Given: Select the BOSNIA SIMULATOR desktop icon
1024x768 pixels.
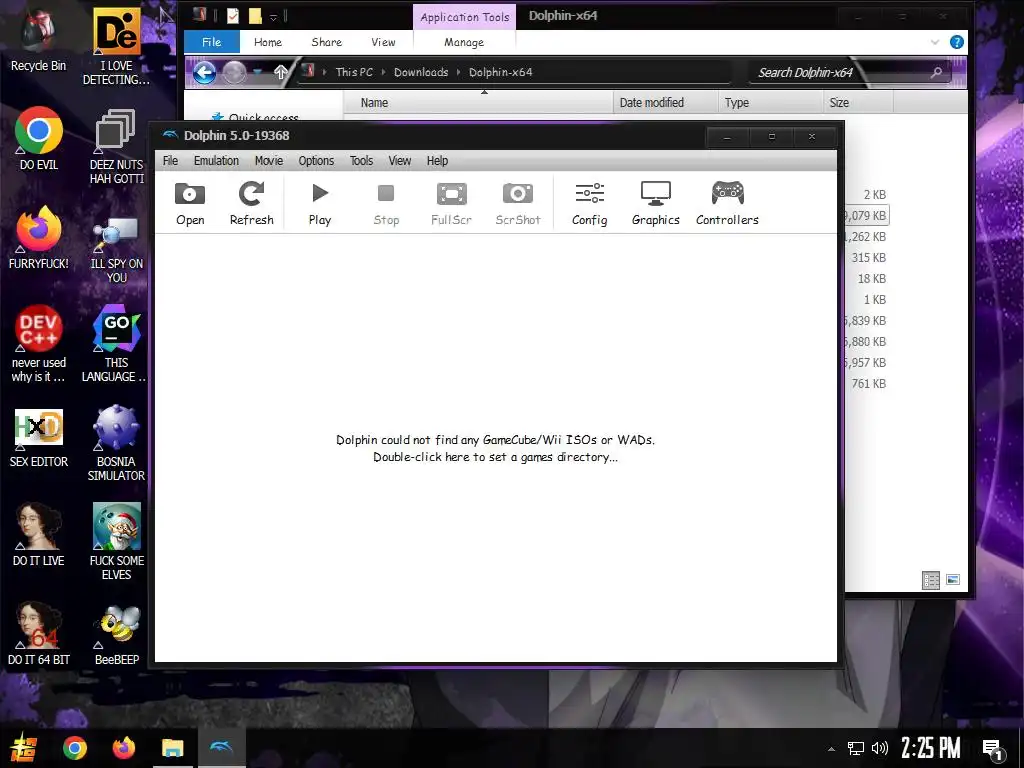Looking at the screenshot, I should click(116, 443).
